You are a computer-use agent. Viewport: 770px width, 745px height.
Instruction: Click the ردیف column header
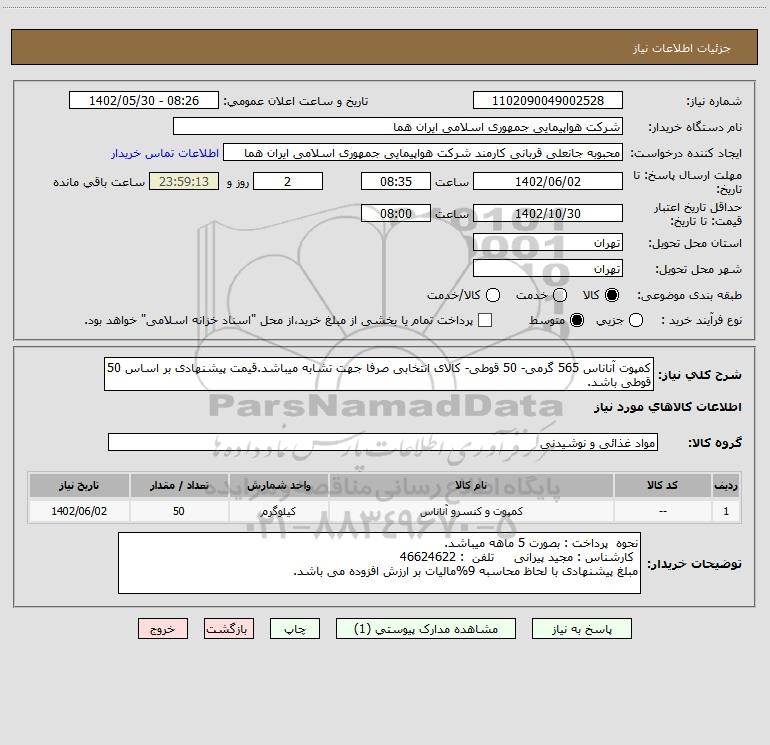726,485
